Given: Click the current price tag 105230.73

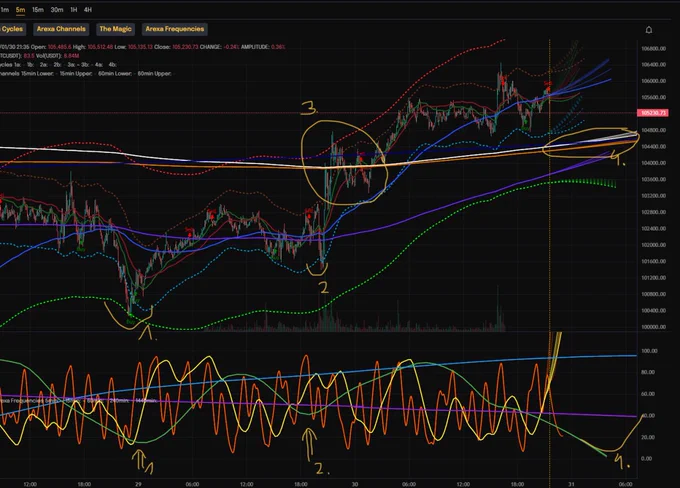Looking at the screenshot, I should tap(653, 113).
